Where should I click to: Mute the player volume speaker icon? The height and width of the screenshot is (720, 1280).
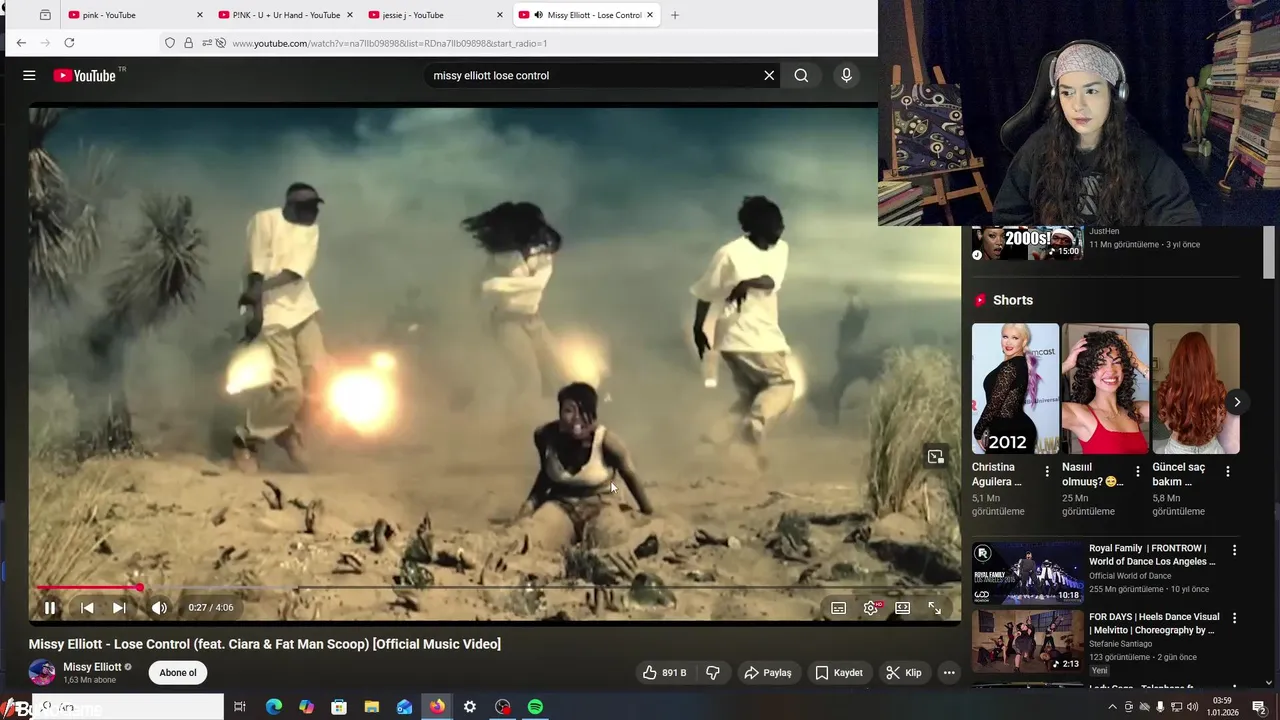[159, 608]
